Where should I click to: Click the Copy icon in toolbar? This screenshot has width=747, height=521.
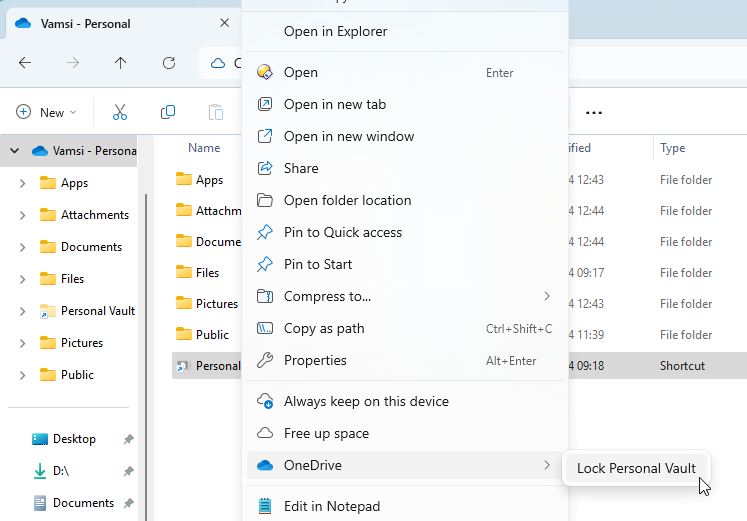(x=168, y=112)
